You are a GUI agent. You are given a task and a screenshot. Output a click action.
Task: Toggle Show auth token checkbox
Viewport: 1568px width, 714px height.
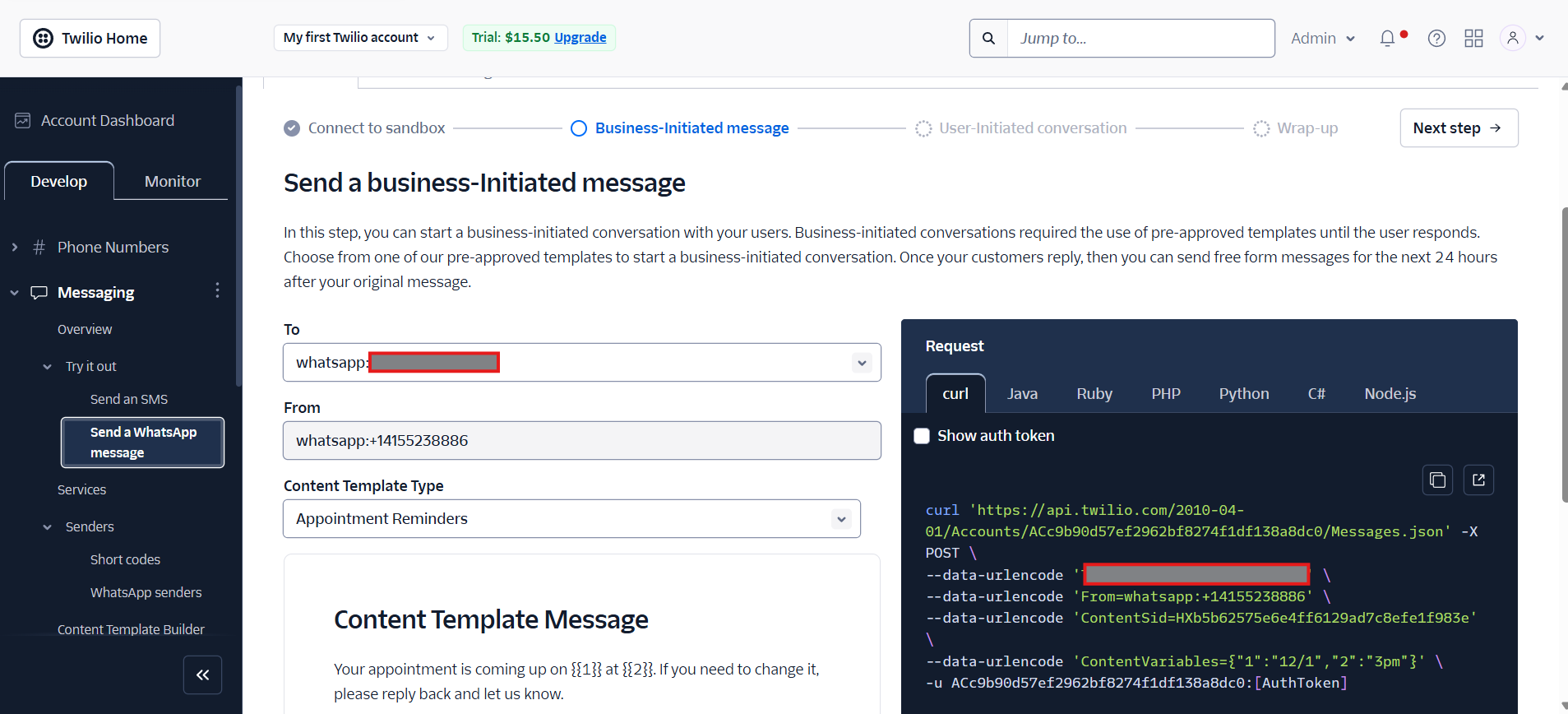[x=922, y=436]
